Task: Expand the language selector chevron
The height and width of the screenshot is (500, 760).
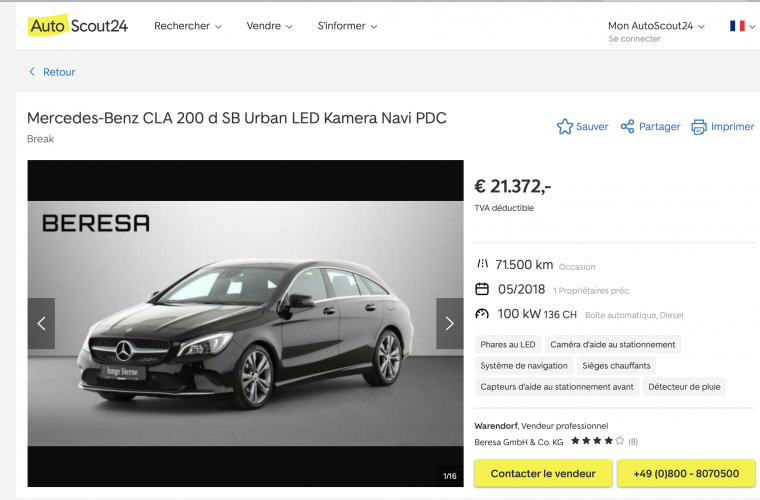Action: [x=752, y=27]
